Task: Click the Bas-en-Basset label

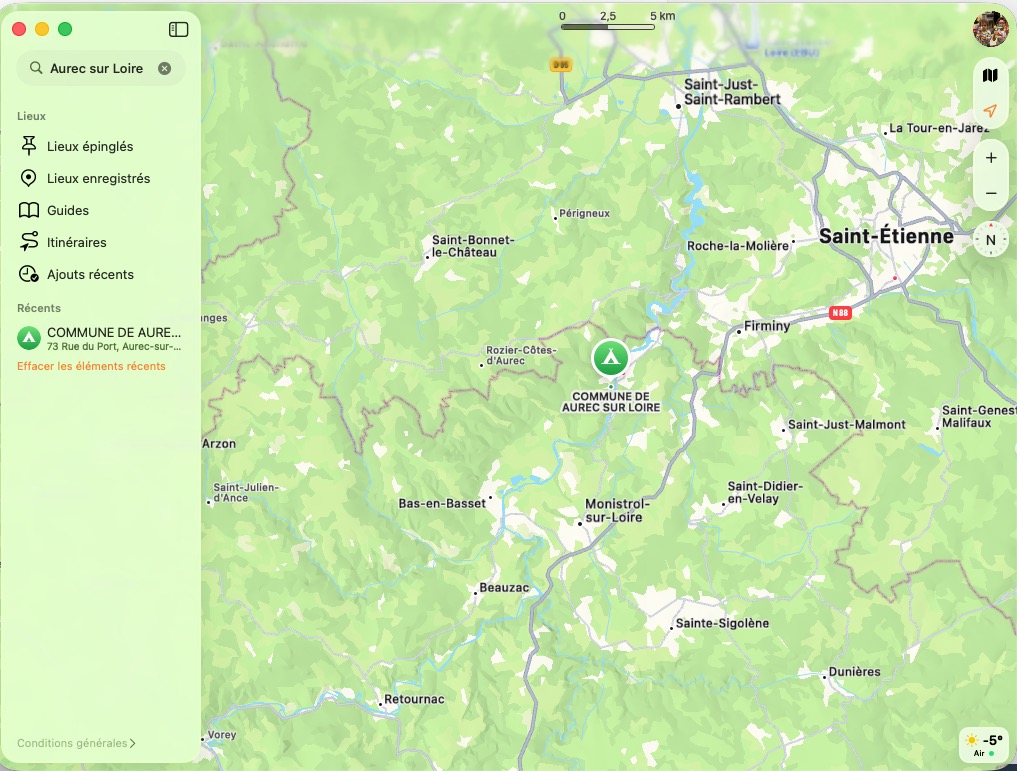Action: click(x=442, y=504)
